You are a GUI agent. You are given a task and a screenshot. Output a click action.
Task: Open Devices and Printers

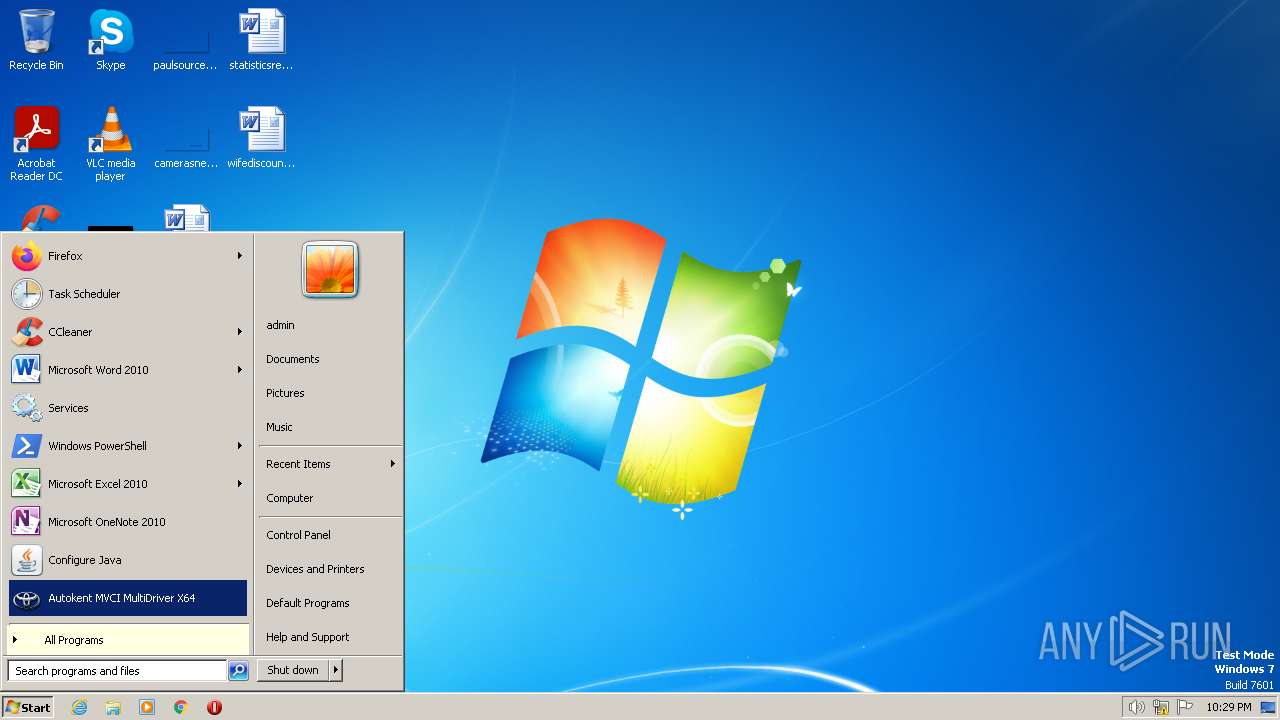[330, 569]
